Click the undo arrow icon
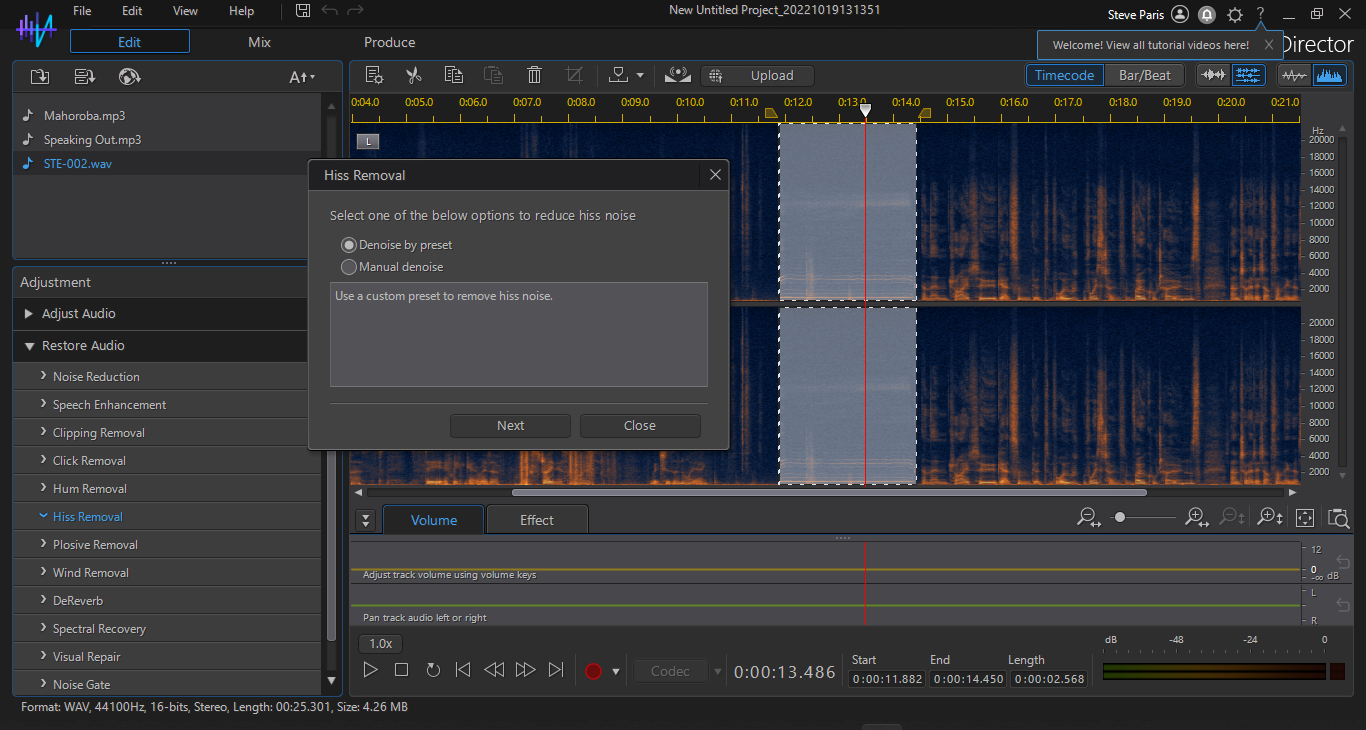The width and height of the screenshot is (1366, 730). point(330,11)
